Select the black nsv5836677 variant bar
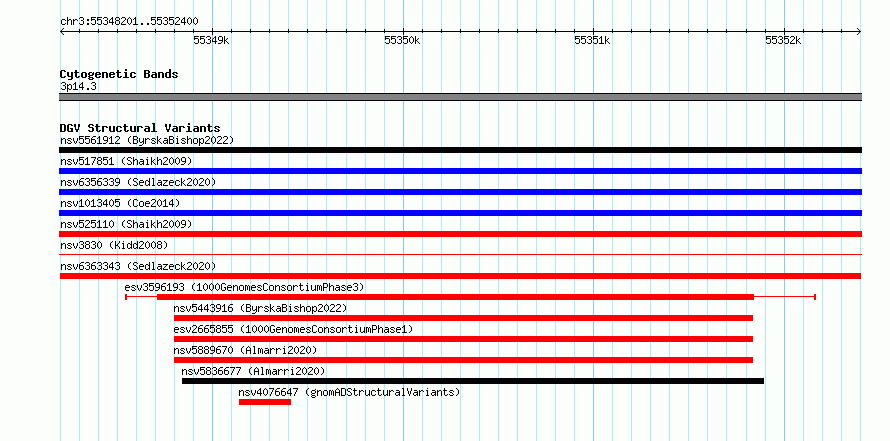 click(473, 381)
